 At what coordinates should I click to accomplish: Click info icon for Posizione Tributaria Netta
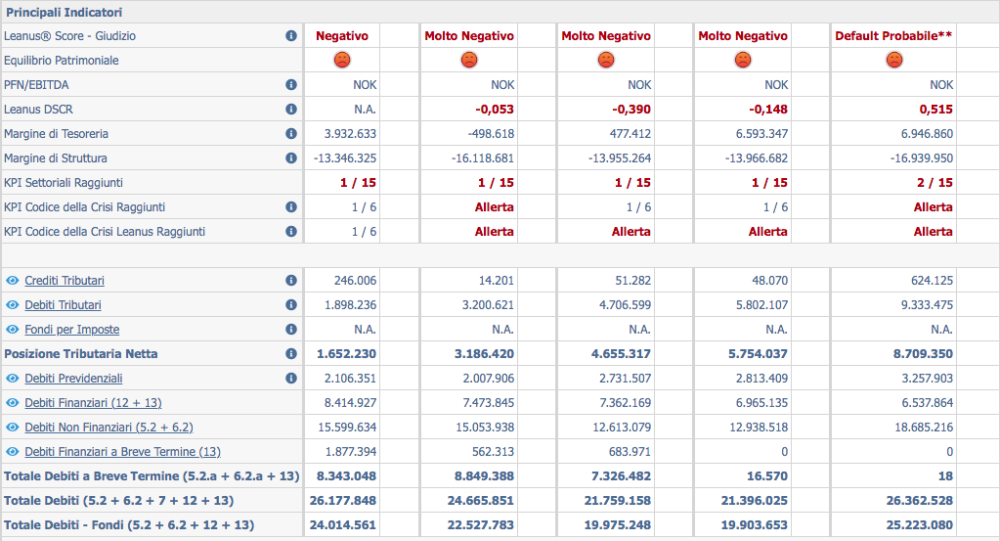point(291,353)
